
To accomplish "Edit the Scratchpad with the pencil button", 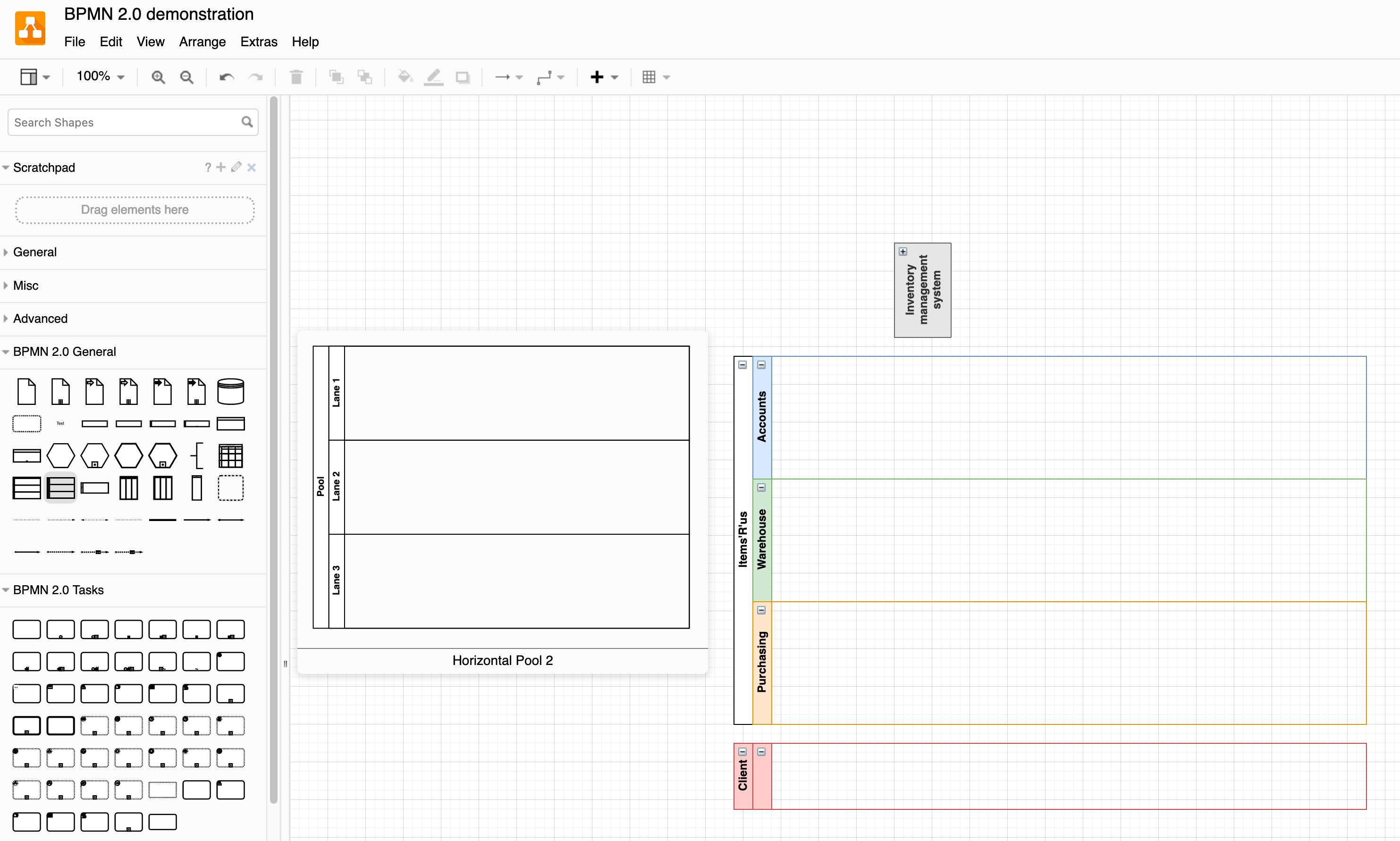I will (x=236, y=167).
